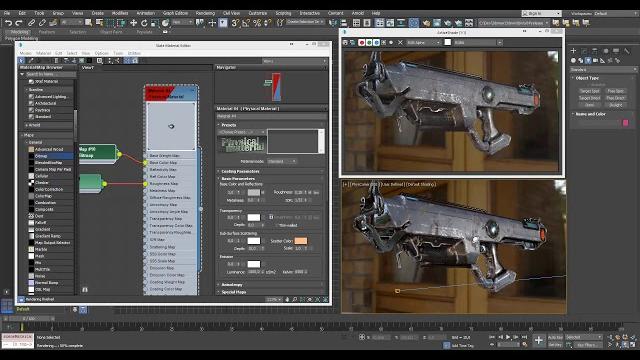
Task: Toggle the Angle Snap button
Action: point(246,23)
